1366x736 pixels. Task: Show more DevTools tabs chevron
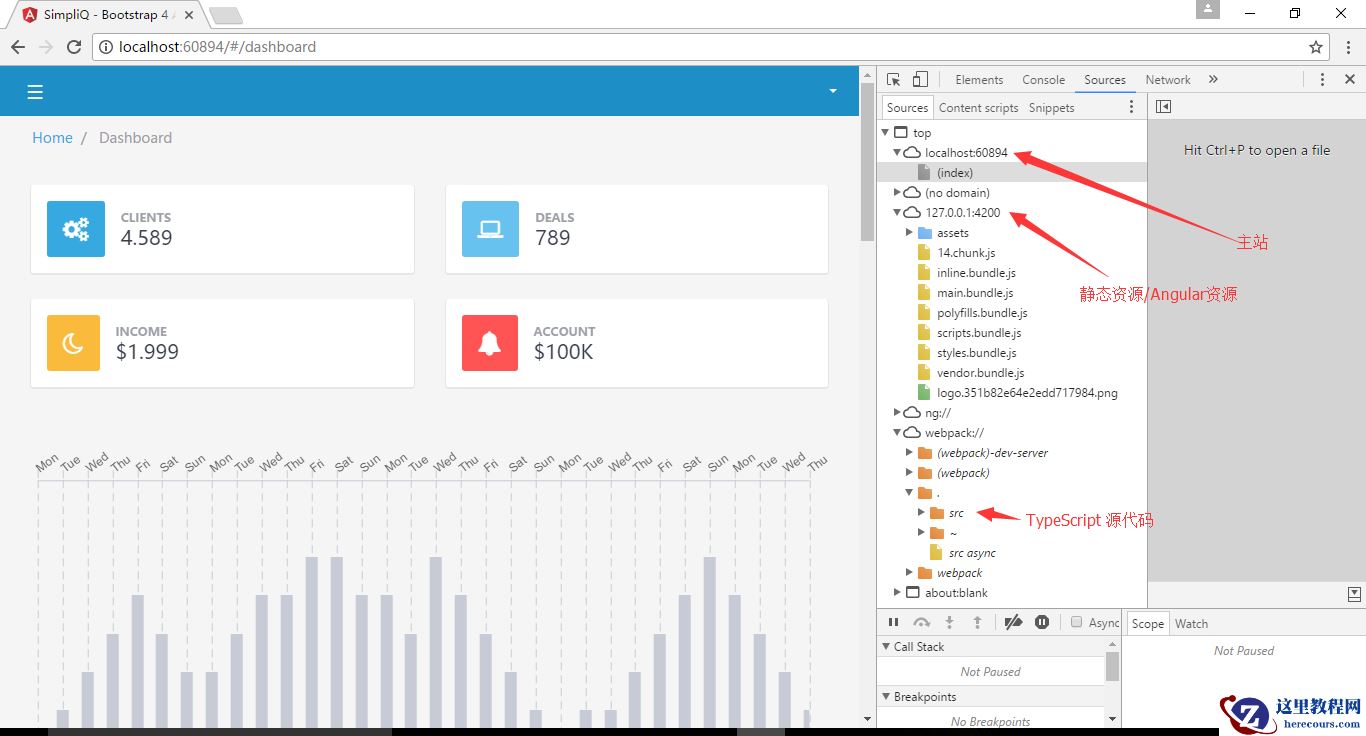pyautogui.click(x=1213, y=80)
